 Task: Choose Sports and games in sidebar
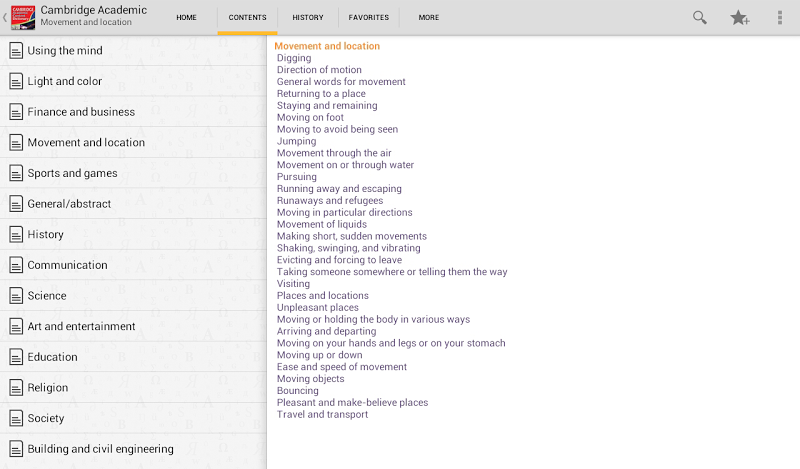click(x=72, y=173)
